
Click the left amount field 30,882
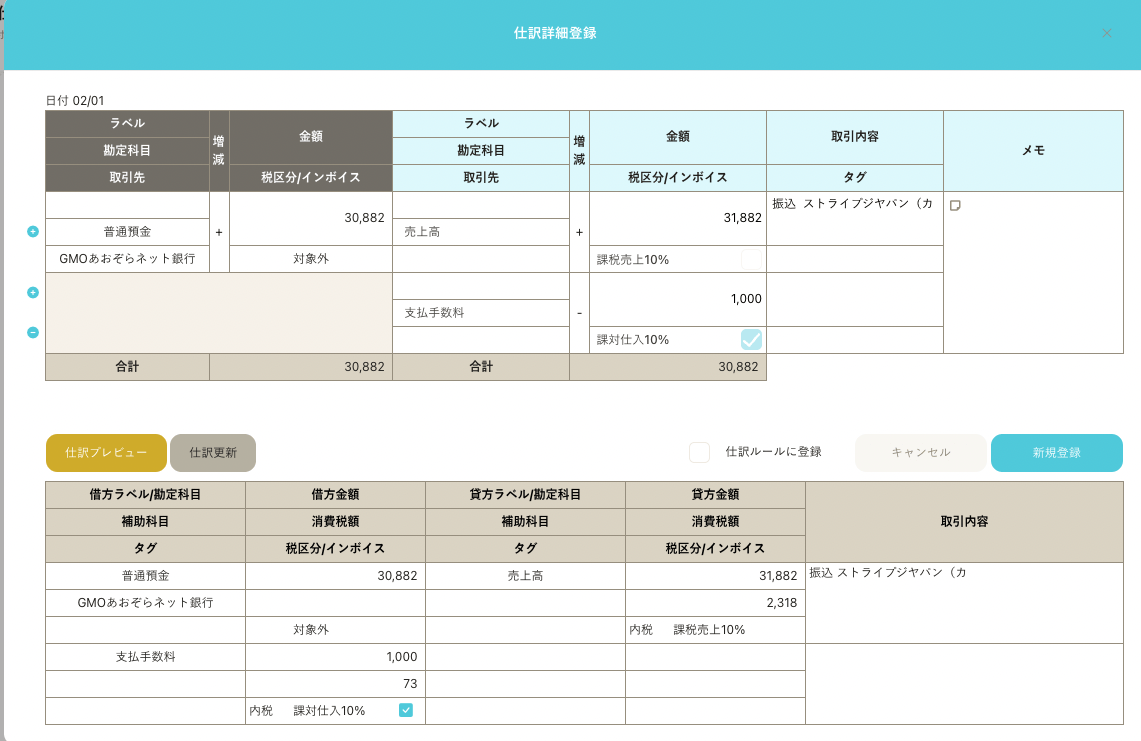311,218
